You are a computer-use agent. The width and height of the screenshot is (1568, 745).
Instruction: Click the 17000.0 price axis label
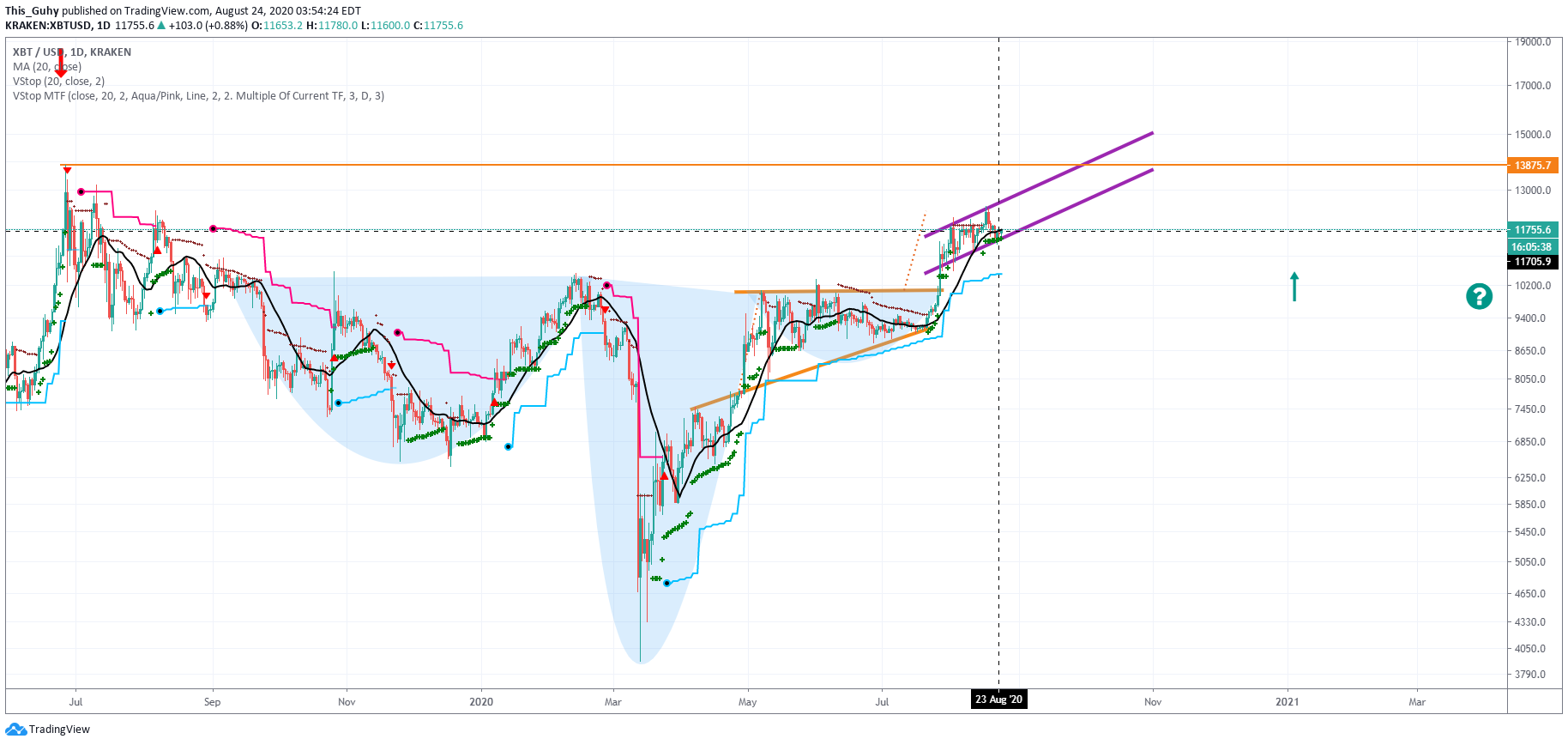coord(1533,86)
